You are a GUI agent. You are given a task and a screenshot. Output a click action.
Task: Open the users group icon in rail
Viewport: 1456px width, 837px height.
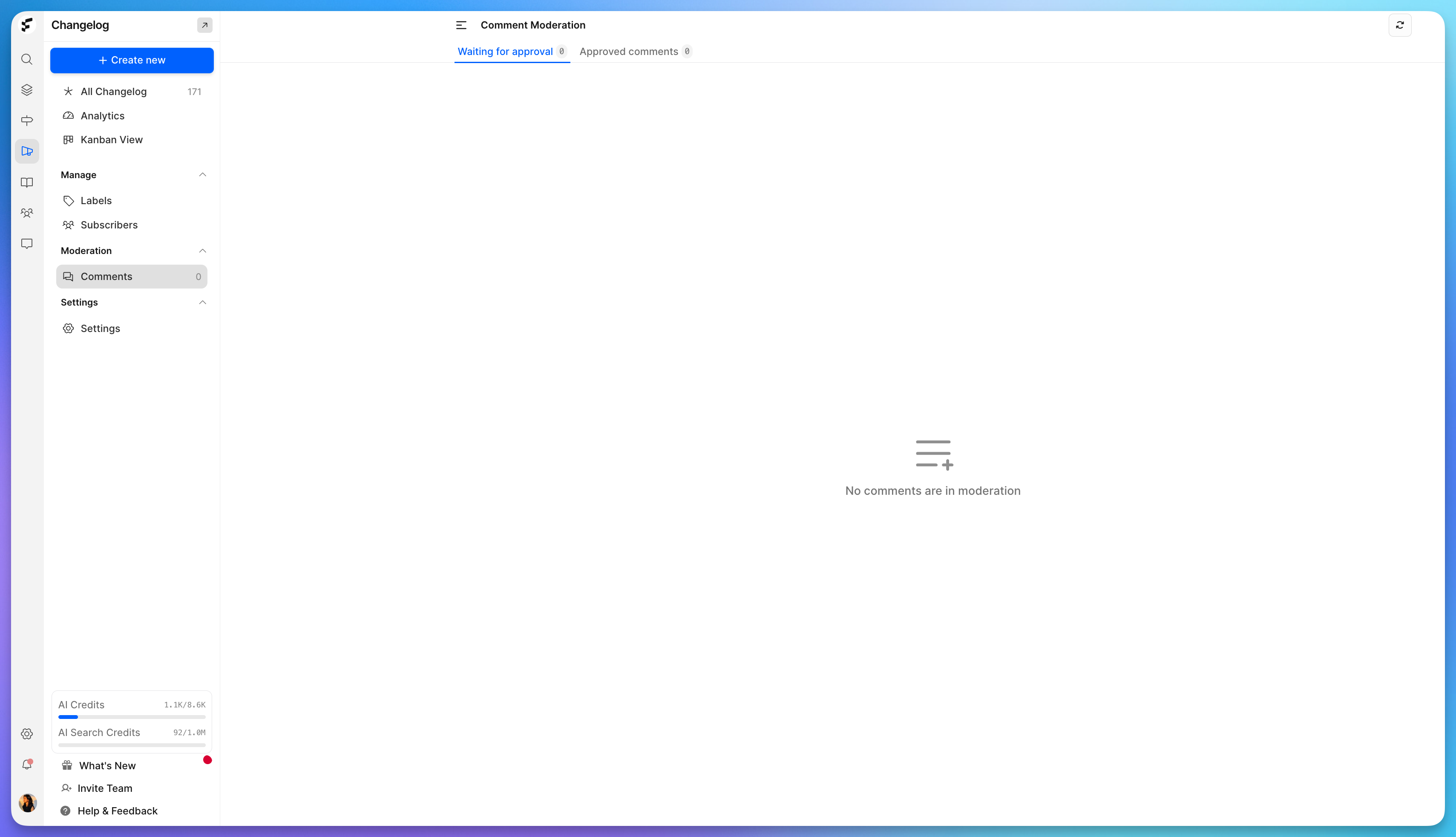tap(27, 213)
